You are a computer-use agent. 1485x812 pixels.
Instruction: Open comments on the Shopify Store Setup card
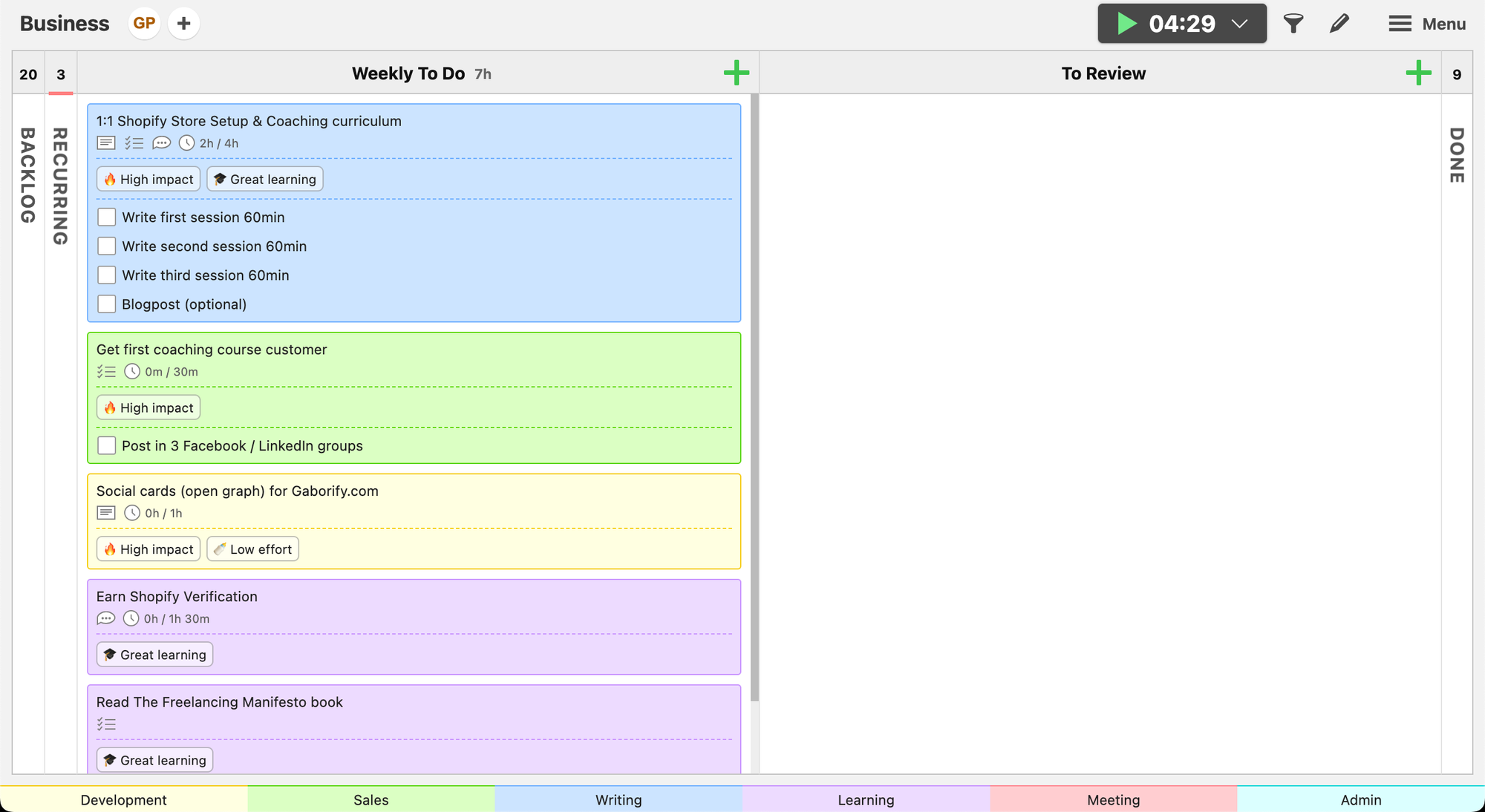click(x=162, y=143)
